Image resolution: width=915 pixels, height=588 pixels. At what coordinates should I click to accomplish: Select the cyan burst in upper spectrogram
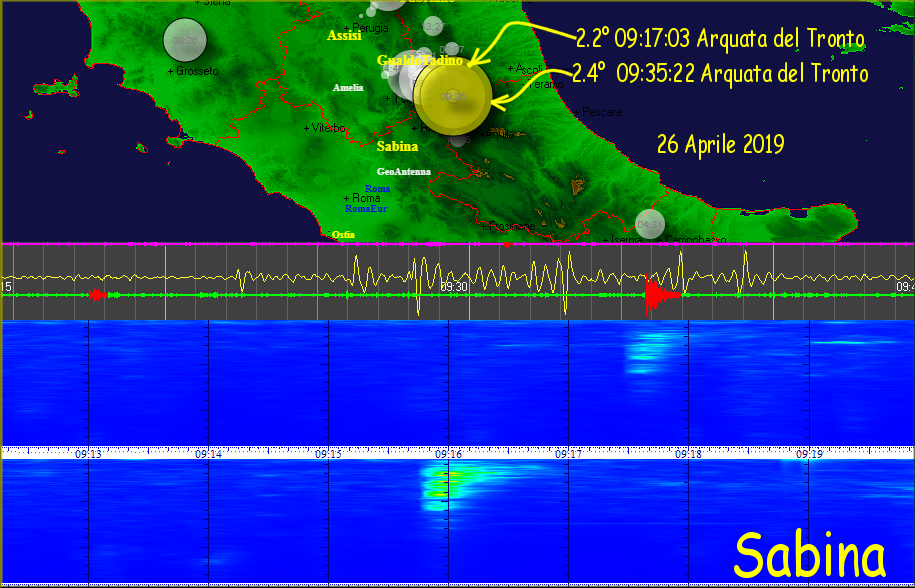tap(645, 353)
